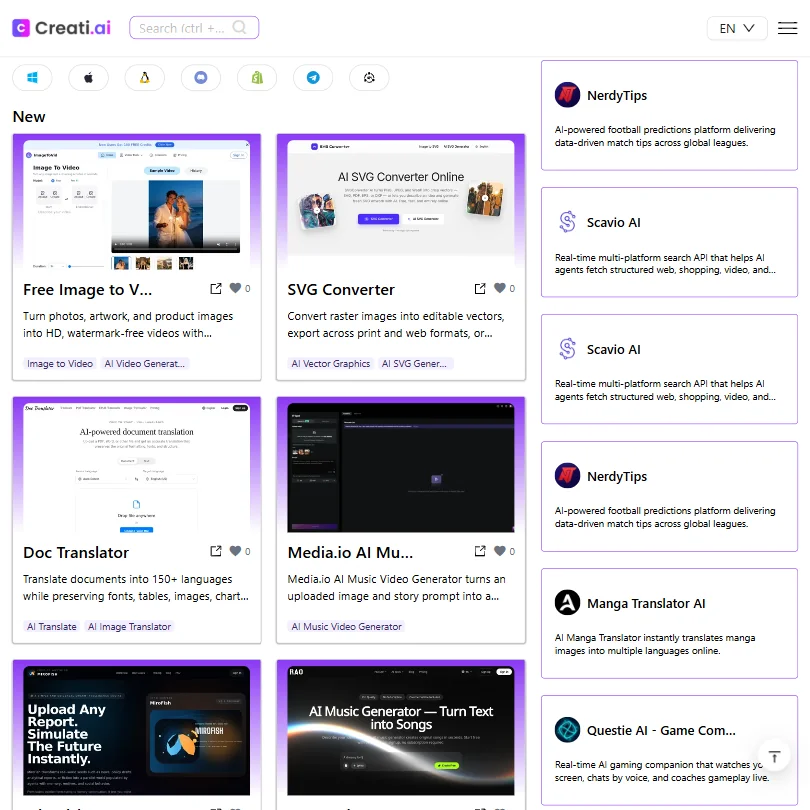
Task: Open external link for SVG Converter
Action: (480, 289)
